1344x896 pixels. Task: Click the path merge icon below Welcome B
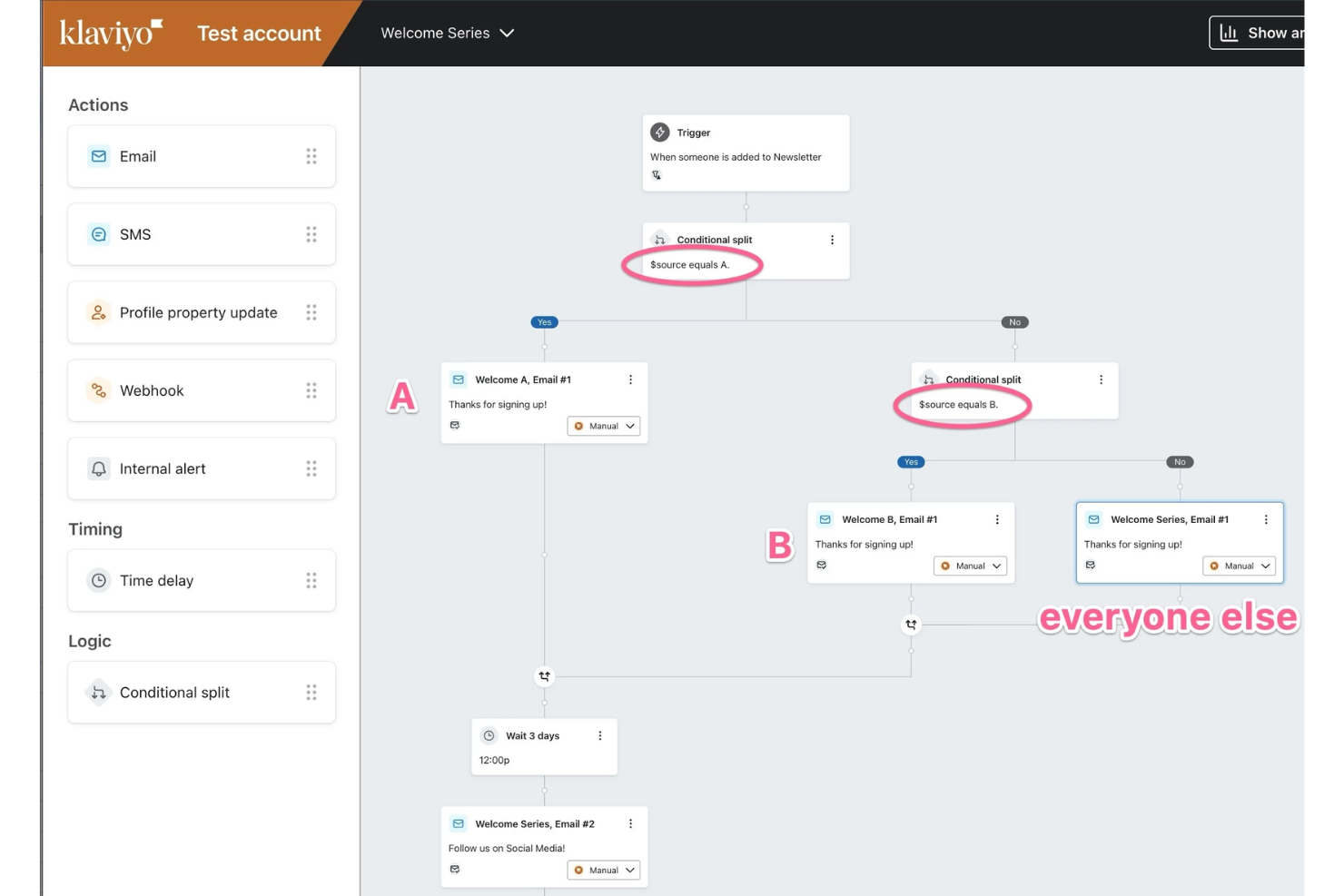pos(911,625)
